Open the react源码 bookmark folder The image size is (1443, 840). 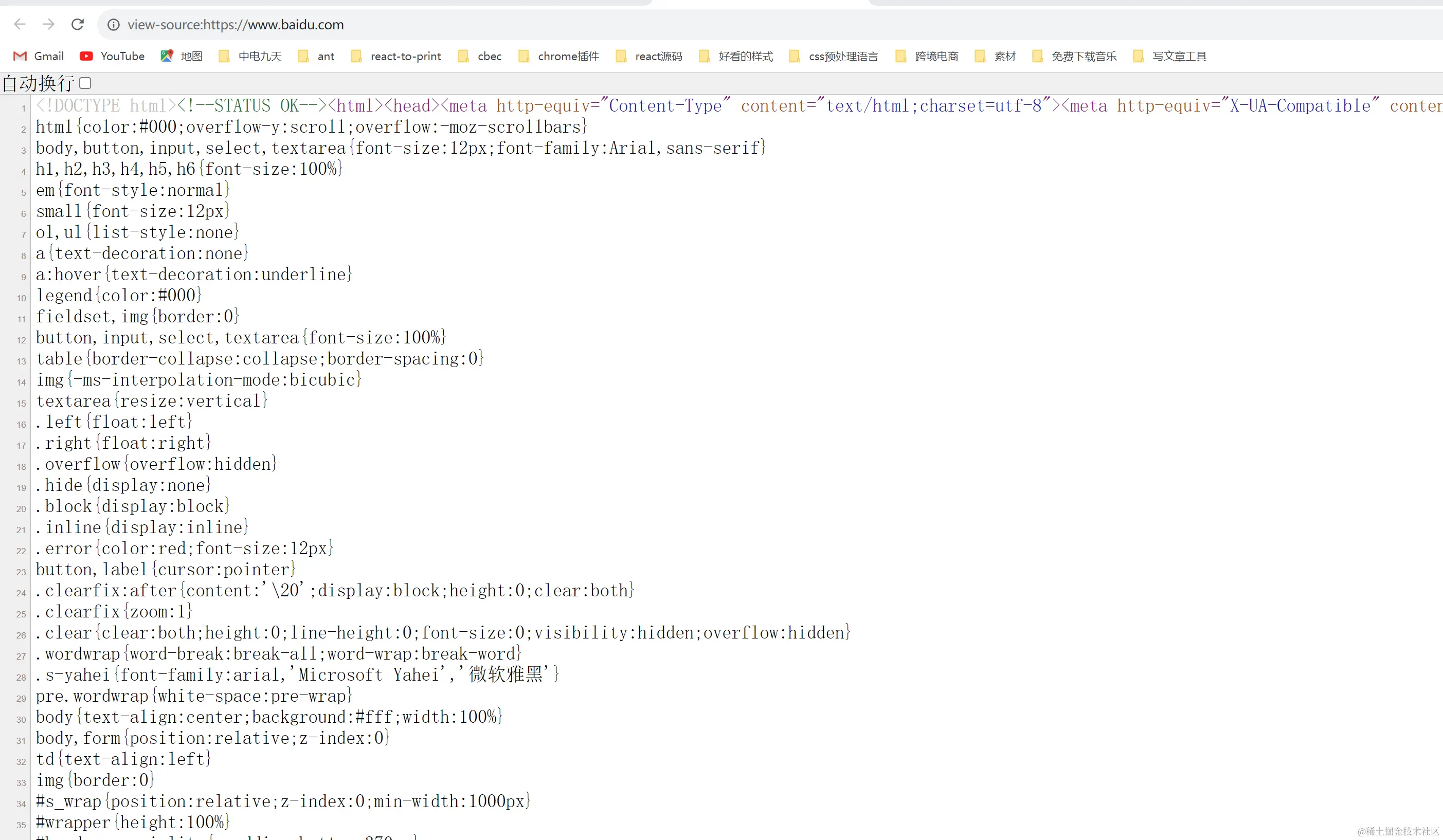pos(649,56)
